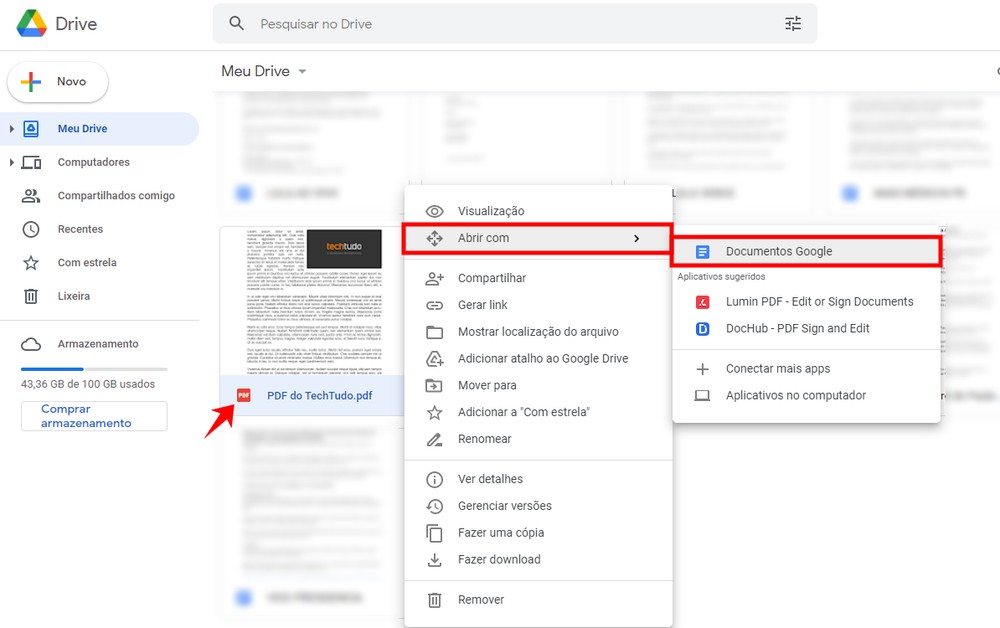1000x628 pixels.
Task: Click the storage usage progress bar
Action: coord(94,369)
